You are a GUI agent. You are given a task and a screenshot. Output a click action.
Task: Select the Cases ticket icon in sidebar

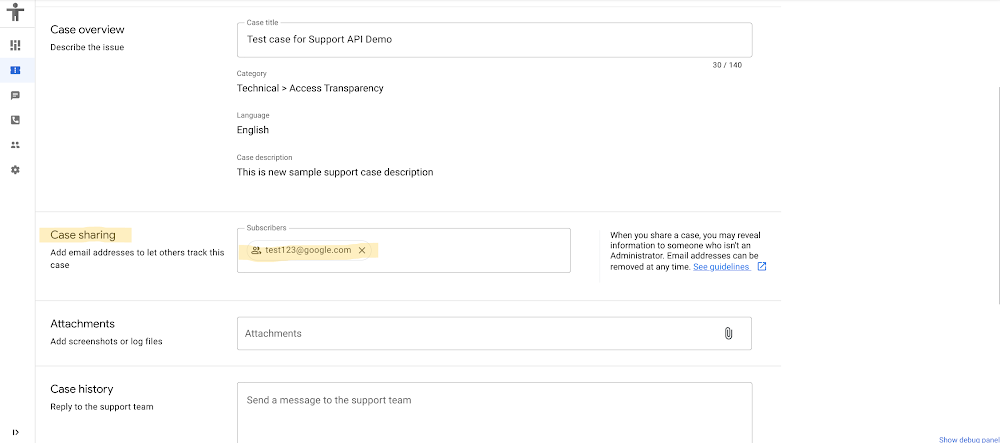point(15,70)
